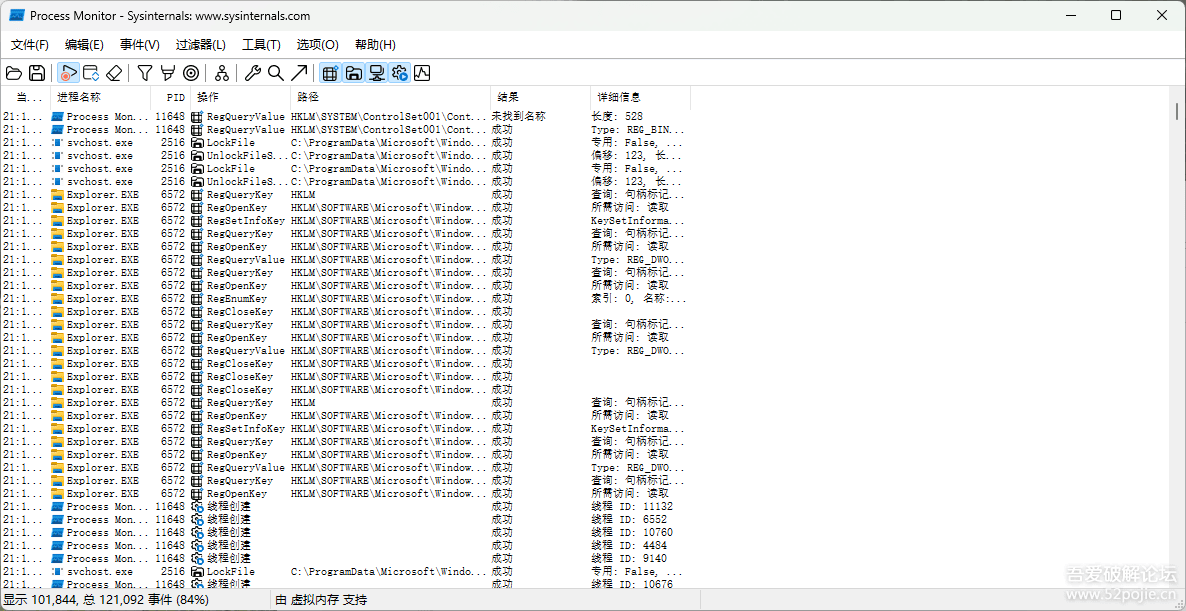Maximize the Process Monitor window
This screenshot has height=611, width=1186.
(x=1116, y=15)
